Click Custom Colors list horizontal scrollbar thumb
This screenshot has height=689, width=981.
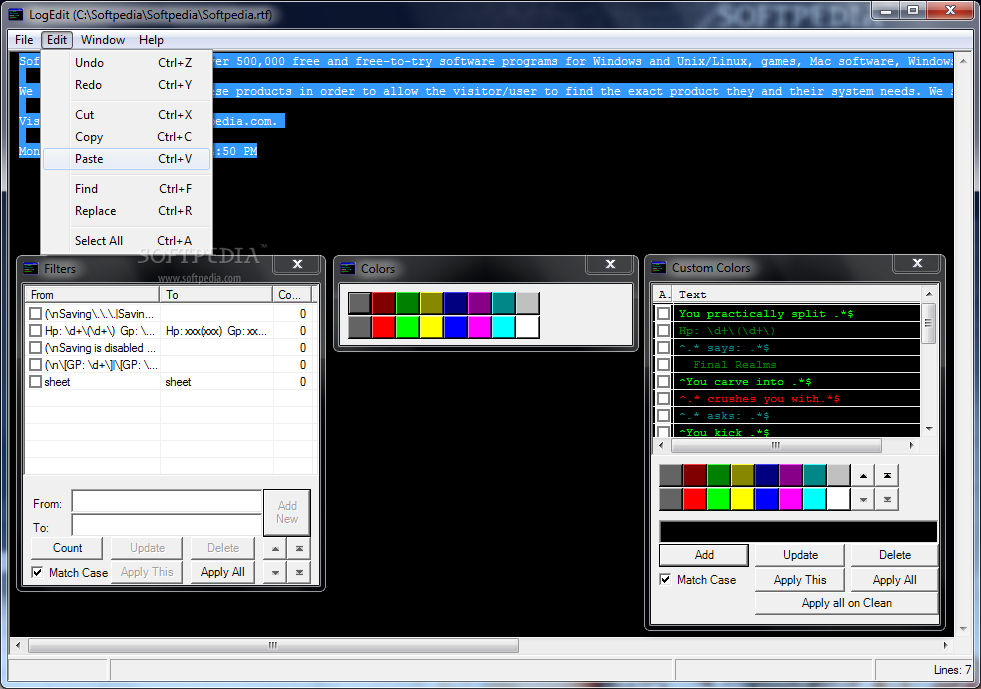(776, 446)
